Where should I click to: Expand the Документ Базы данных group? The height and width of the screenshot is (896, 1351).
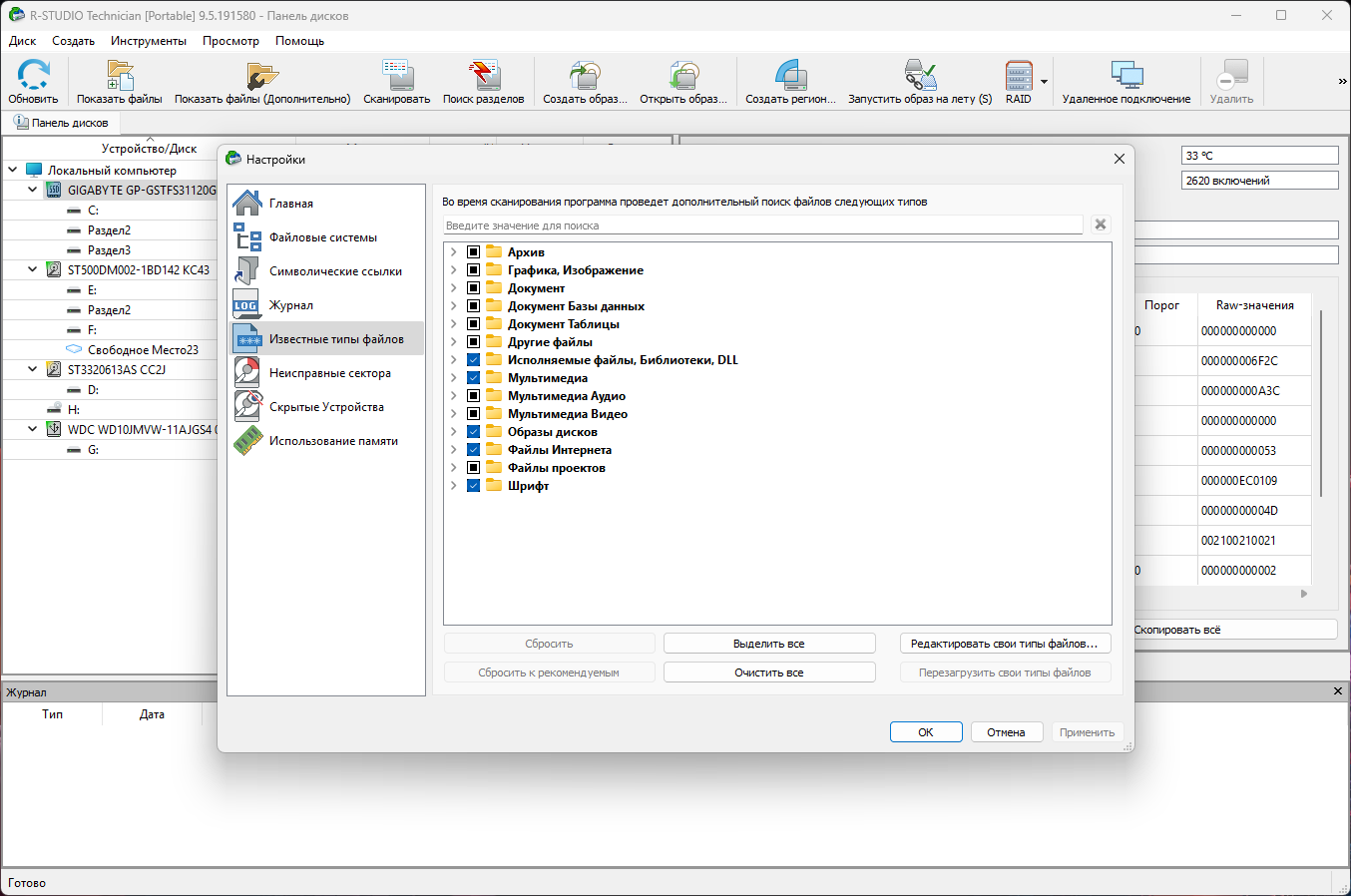point(454,306)
